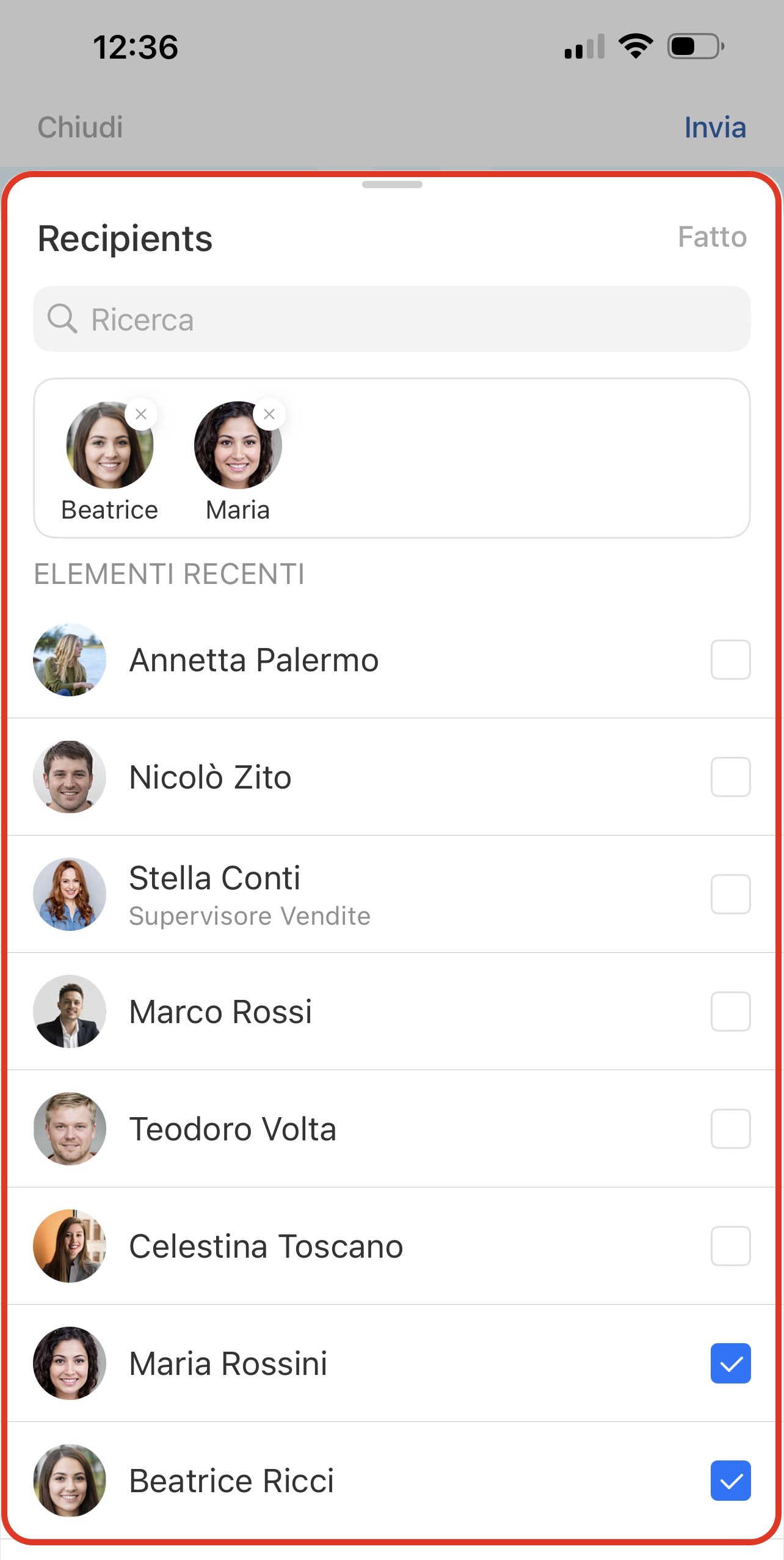Tap Teodoro Volta's avatar

pos(70,1129)
